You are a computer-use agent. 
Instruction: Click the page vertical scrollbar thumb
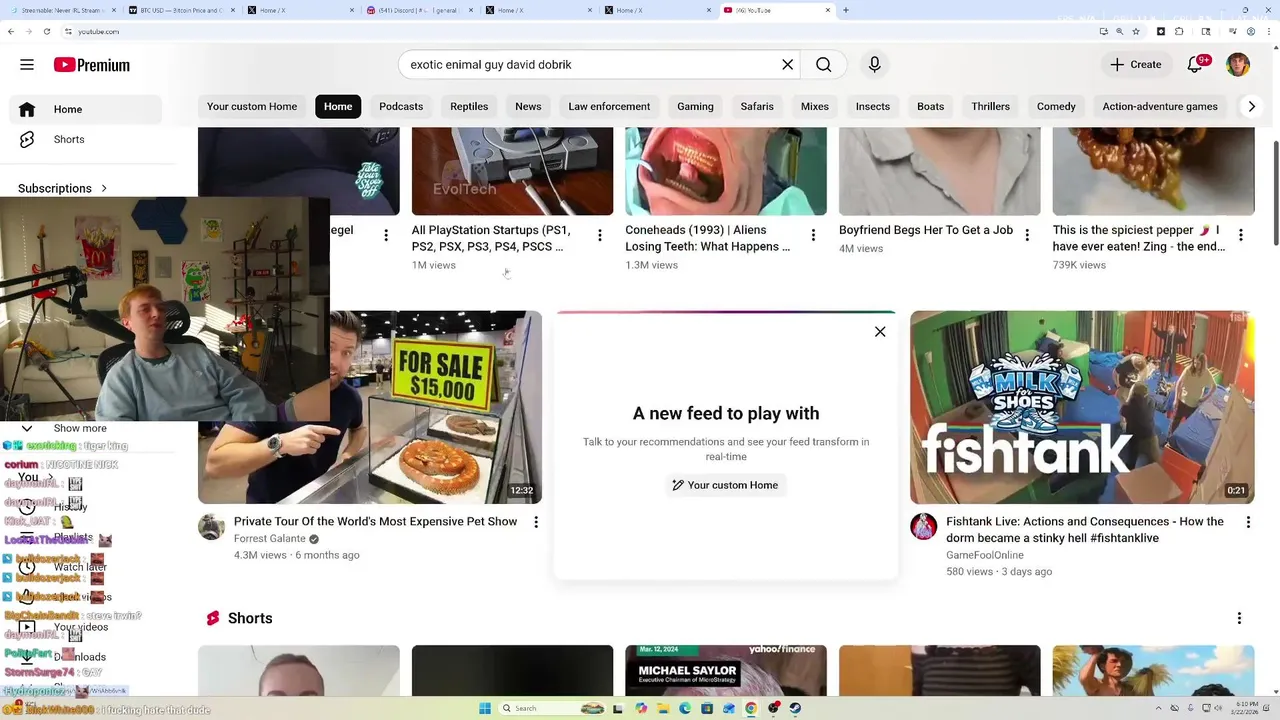(x=1275, y=192)
